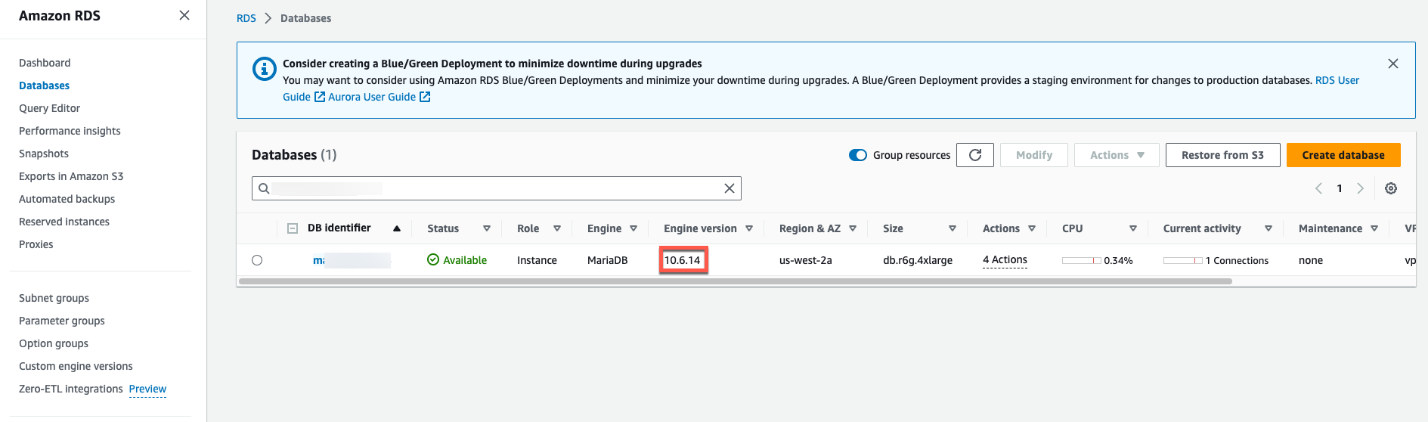Sort table by Size column

click(952, 228)
